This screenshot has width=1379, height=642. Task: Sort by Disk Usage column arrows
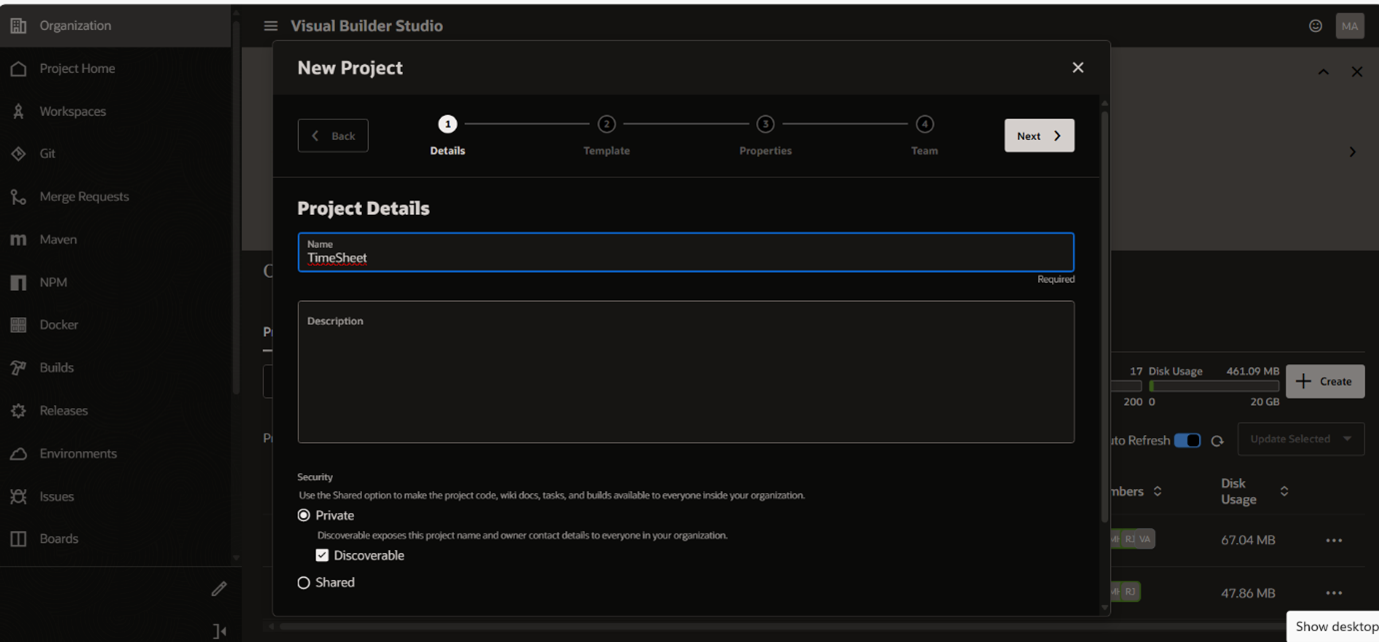(1284, 491)
